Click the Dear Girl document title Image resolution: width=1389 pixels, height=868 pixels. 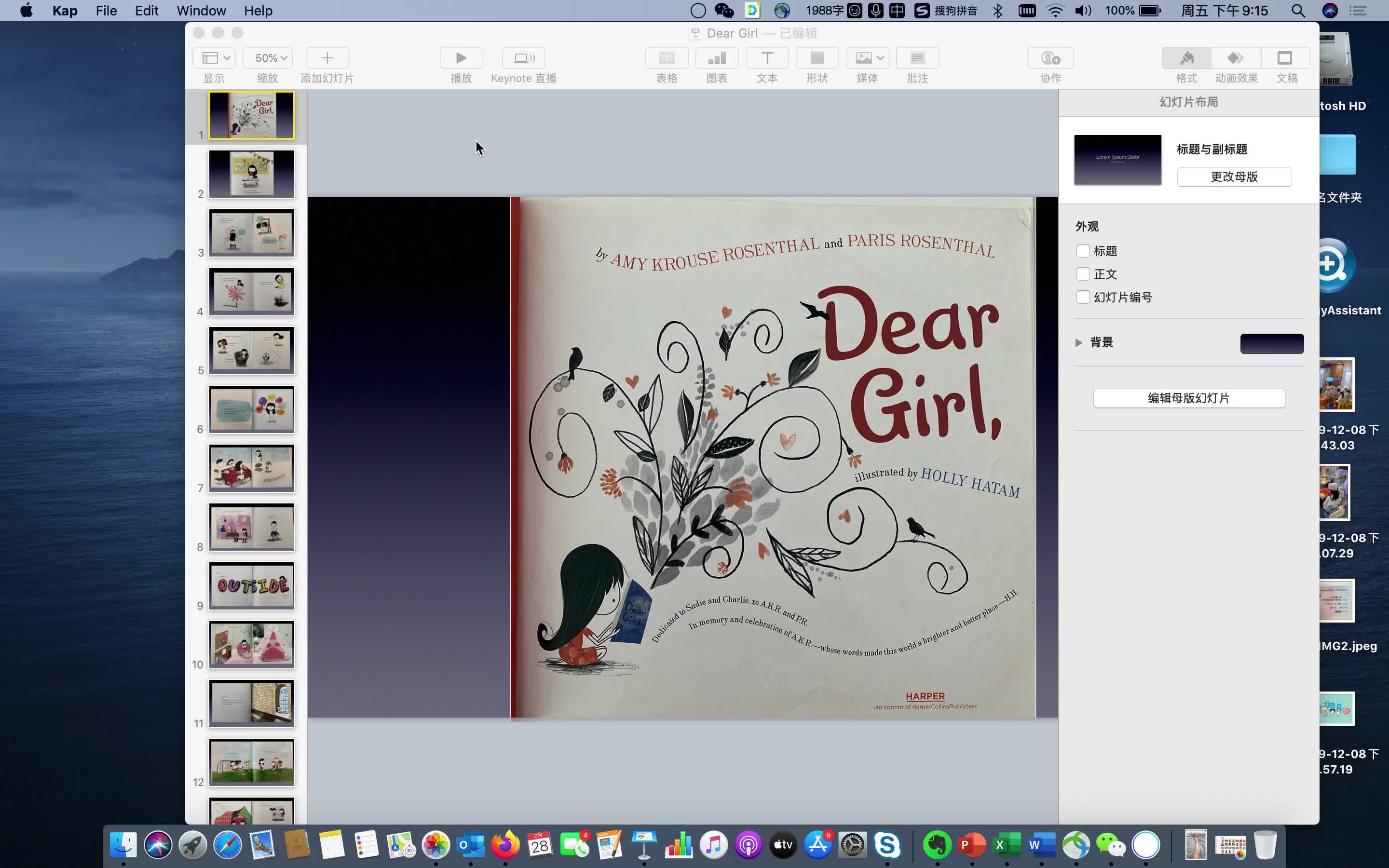coord(732,33)
